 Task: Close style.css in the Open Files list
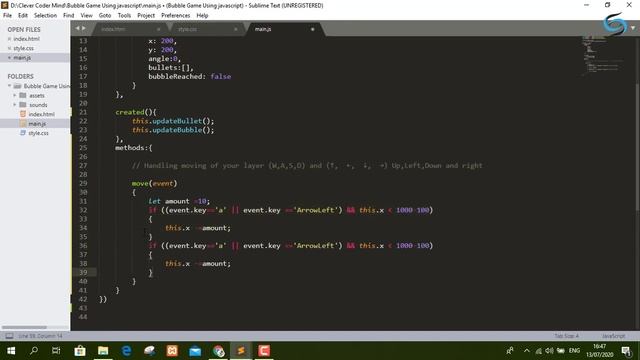tap(9, 48)
